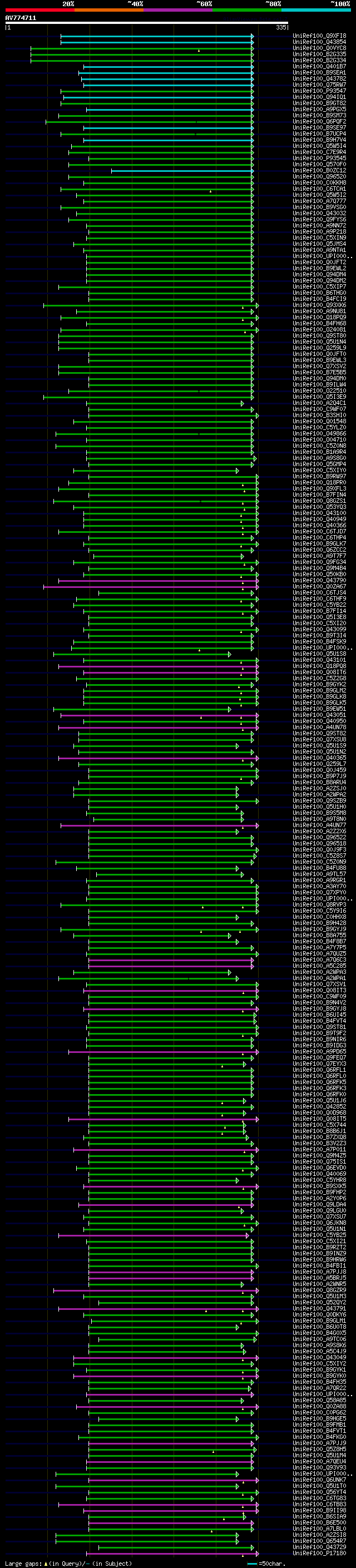This screenshot has height=1568, width=356.
Task: Select label UniRef100_Q8RVP3
Action: (x=319, y=905)
